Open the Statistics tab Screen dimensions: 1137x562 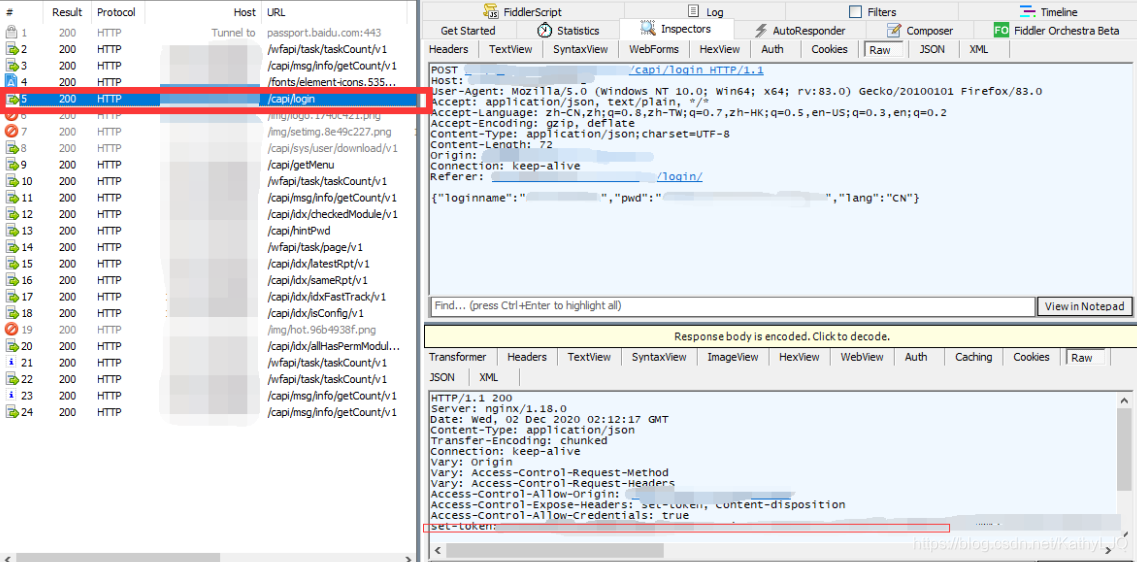coord(568,30)
